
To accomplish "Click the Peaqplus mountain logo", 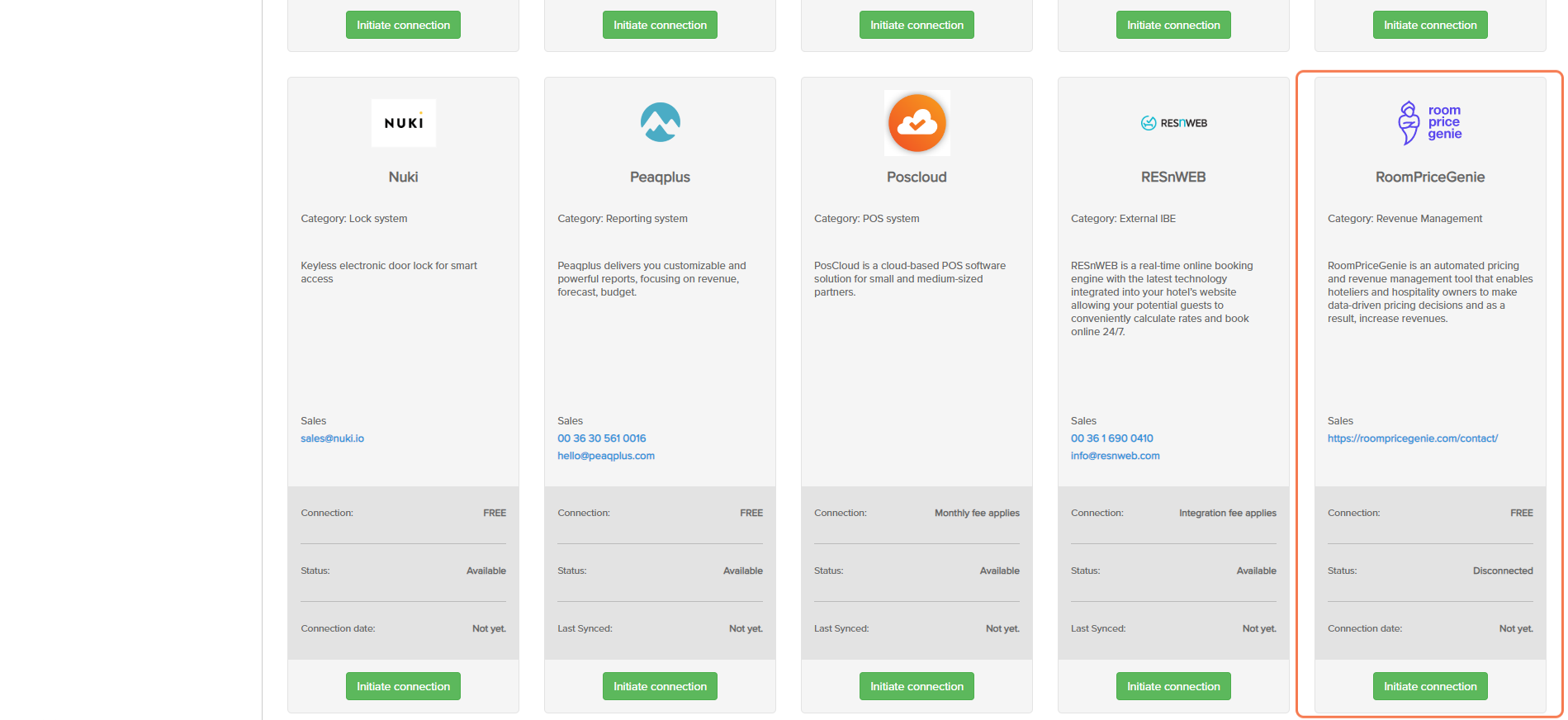I will [x=660, y=122].
